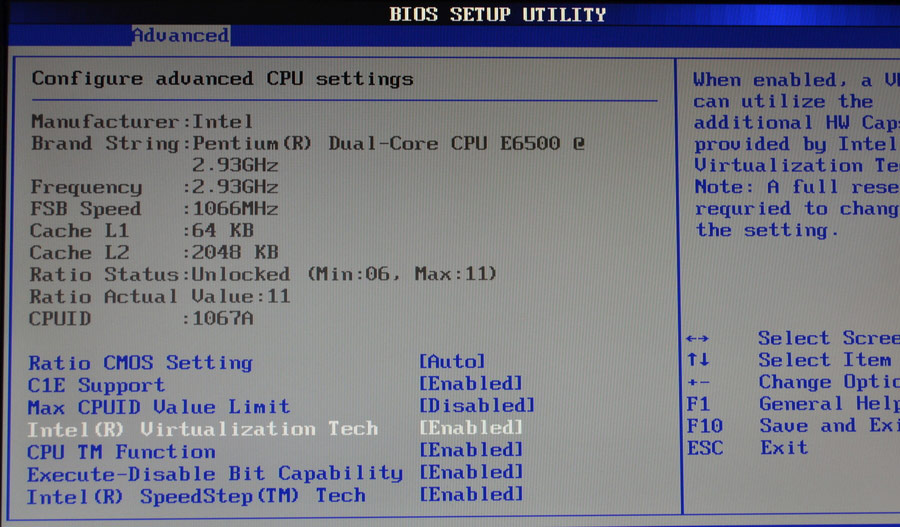This screenshot has width=900, height=527.
Task: Click the CPUID 1067A line
Action: pyautogui.click(x=141, y=319)
